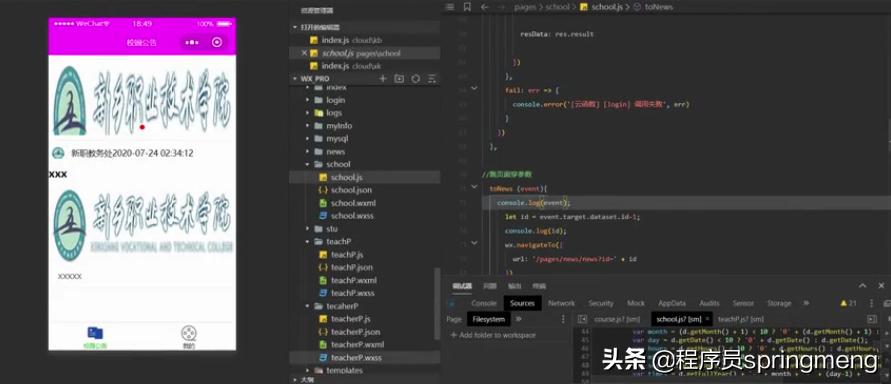Switch to the Mock tab
The image size is (891, 384).
point(636,303)
